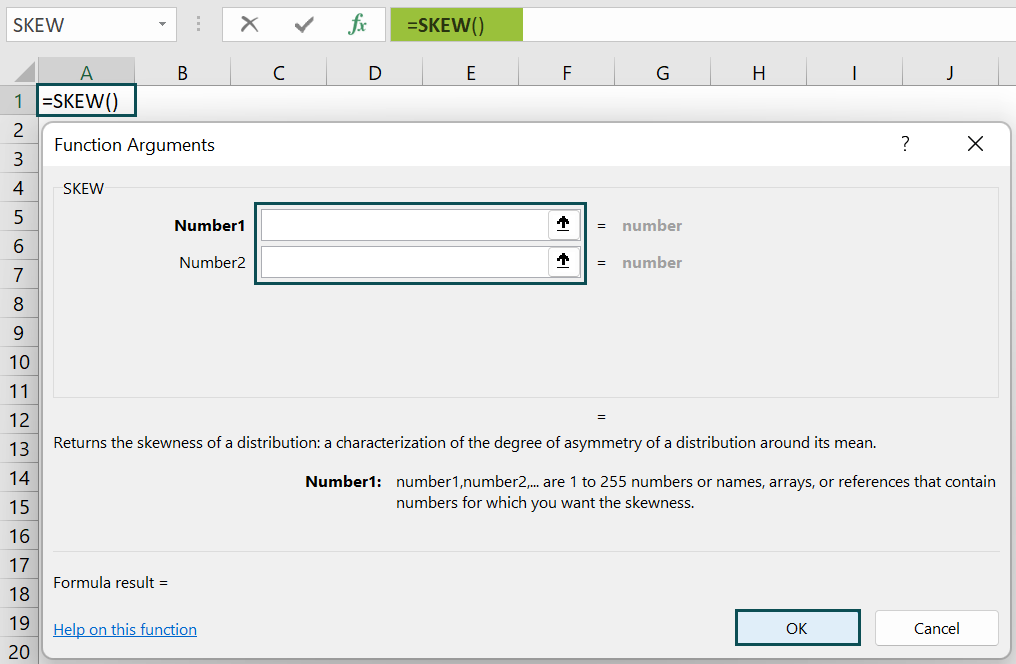Open the Help on this function link
1016x664 pixels.
[125, 630]
